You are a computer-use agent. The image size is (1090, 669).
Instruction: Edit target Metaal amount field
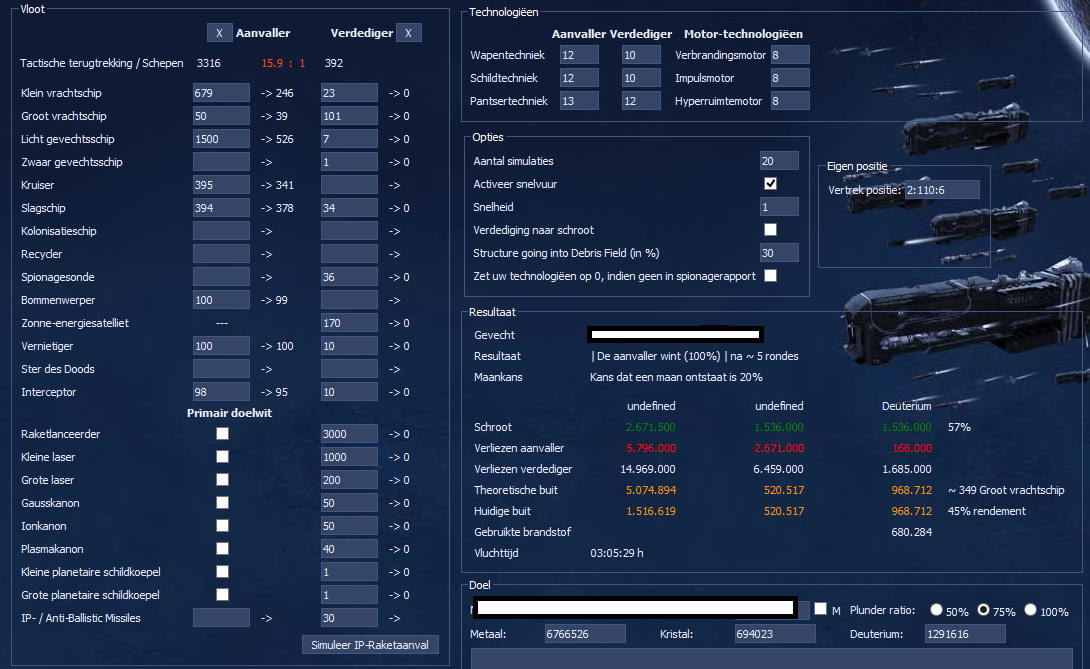click(x=585, y=634)
